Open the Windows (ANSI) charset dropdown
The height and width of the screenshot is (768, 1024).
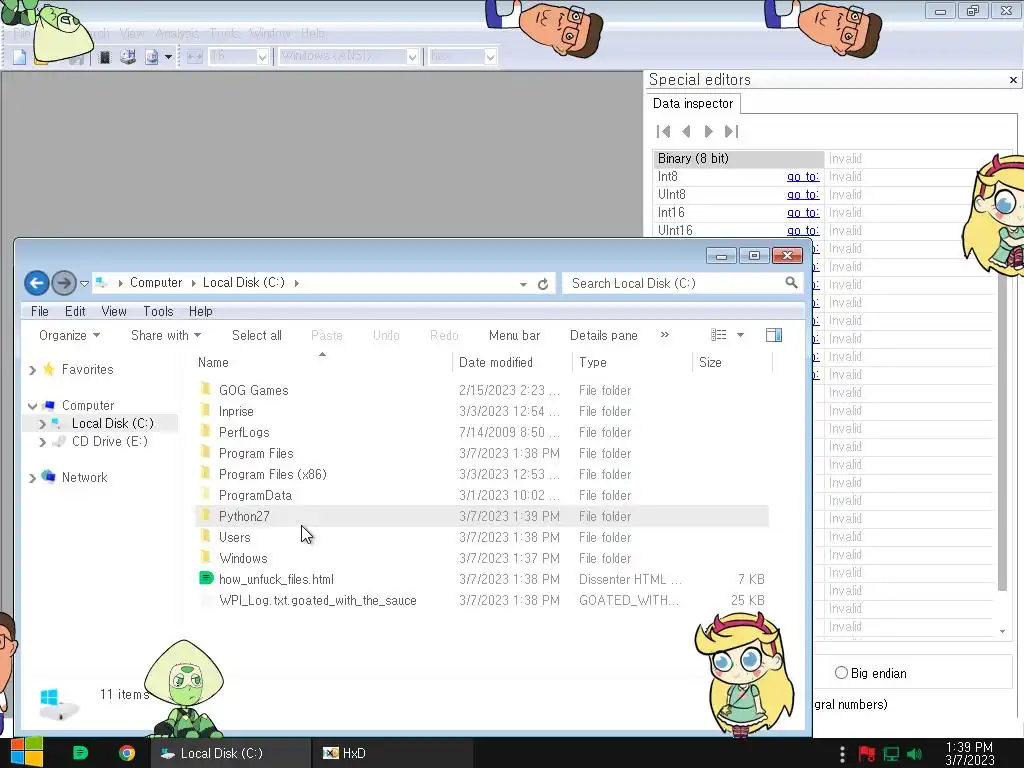[412, 57]
